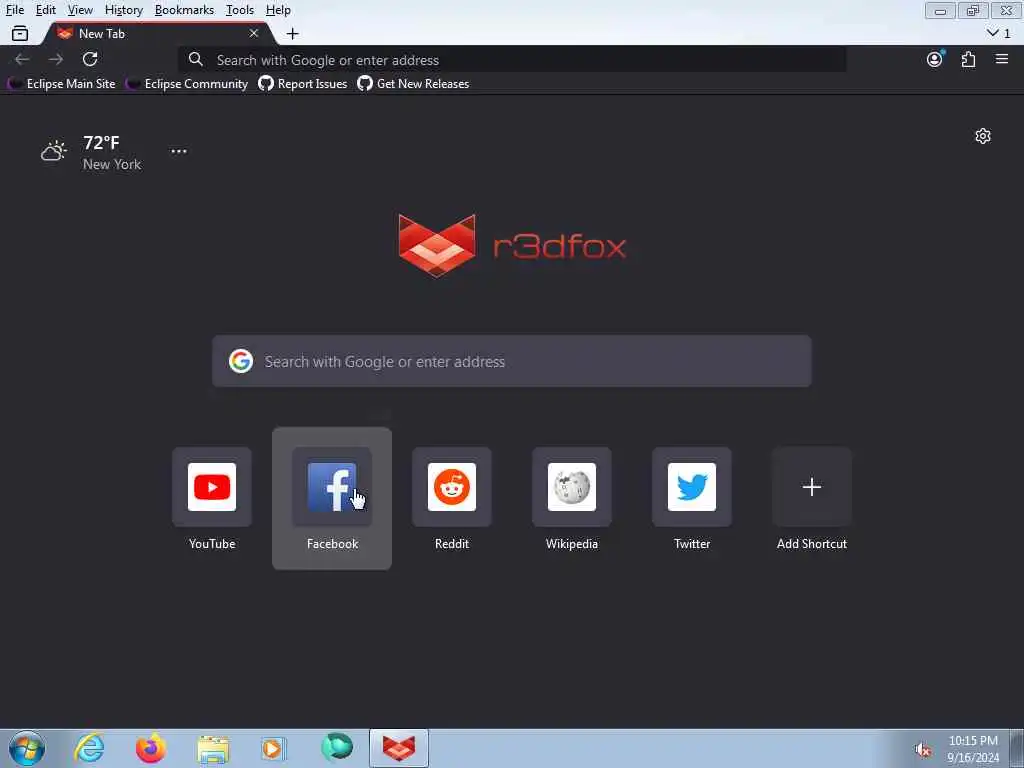Viewport: 1024px width, 768px height.
Task: Open the Wikipedia shortcut tile
Action: coord(572,487)
